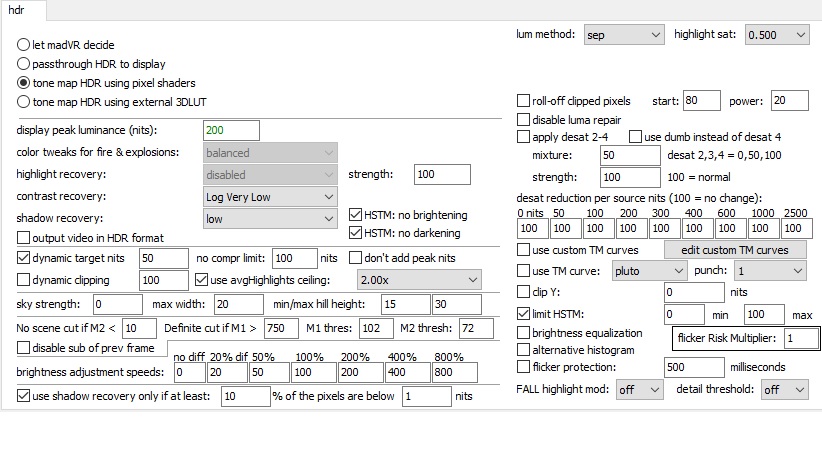Click the display peak luminance field
The image size is (822, 461).
pyautogui.click(x=231, y=131)
